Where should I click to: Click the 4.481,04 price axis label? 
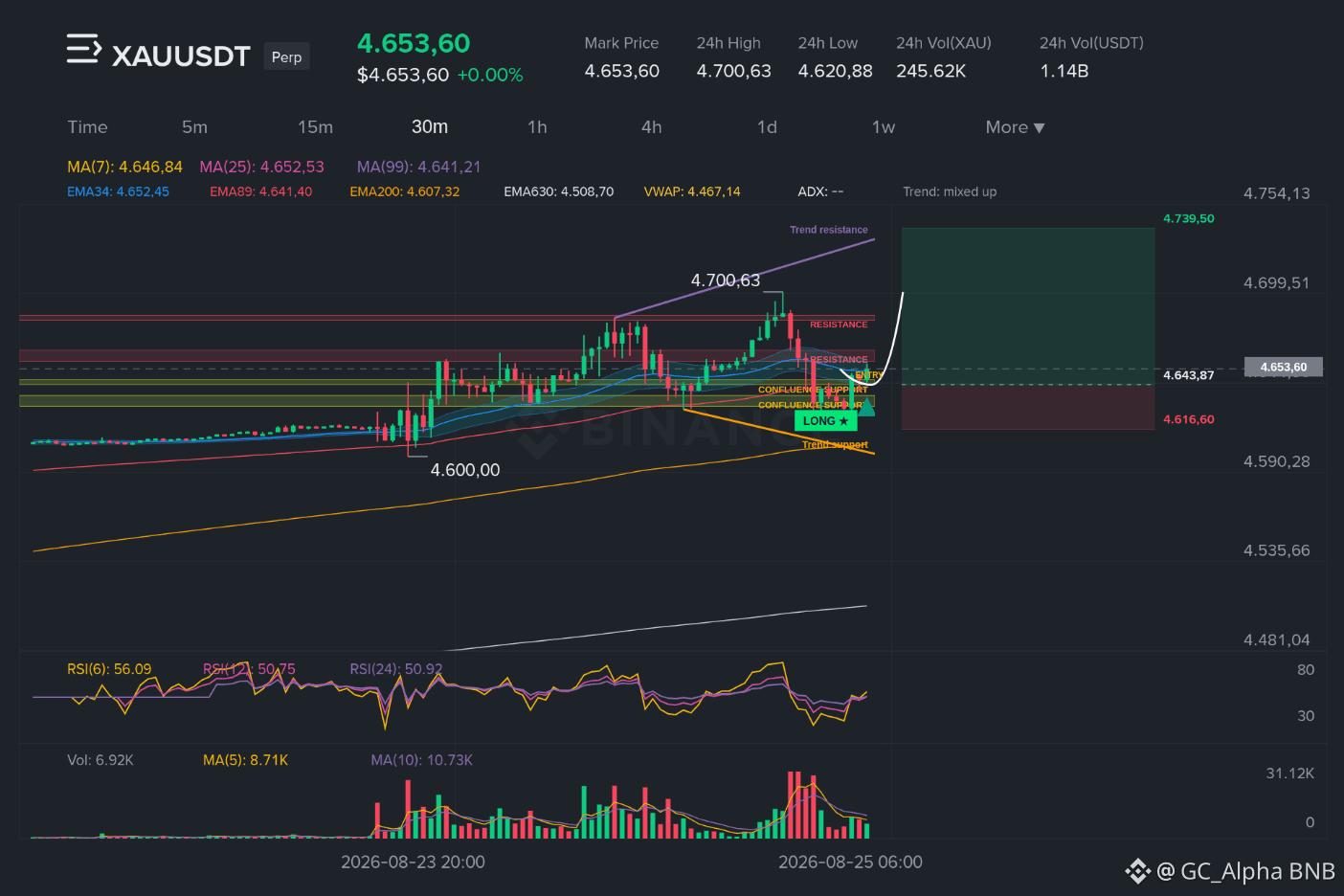click(1276, 639)
